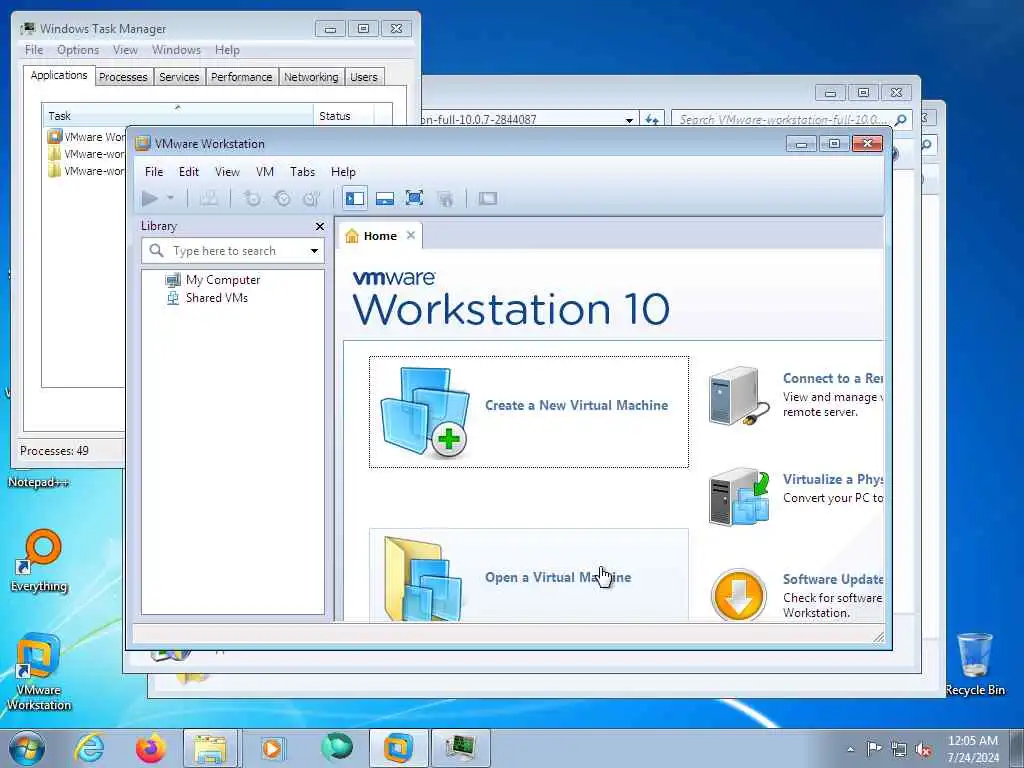Close the Home tab
The width and height of the screenshot is (1024, 768).
(411, 235)
